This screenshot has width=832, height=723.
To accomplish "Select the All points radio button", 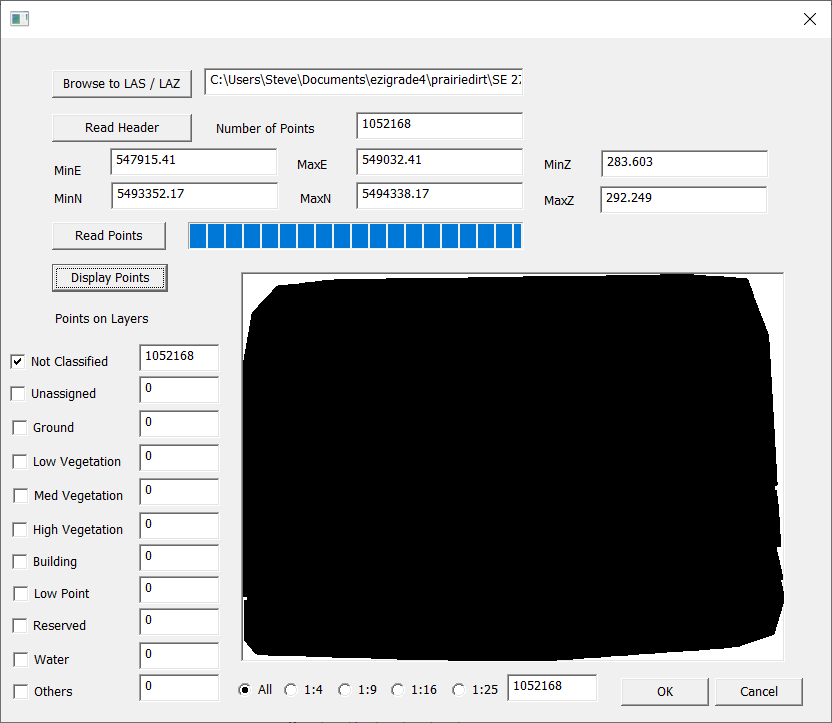I will tap(245, 690).
